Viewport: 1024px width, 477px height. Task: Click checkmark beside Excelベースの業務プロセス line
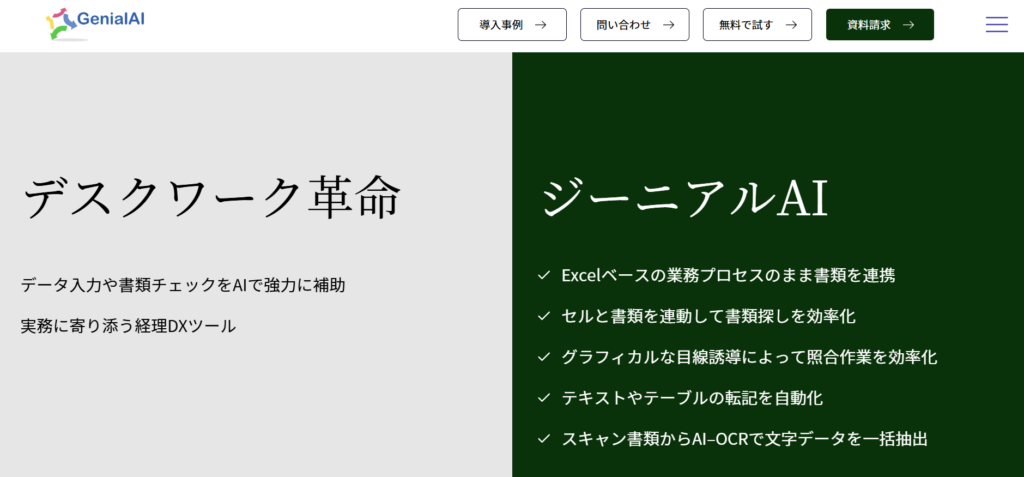pos(543,276)
